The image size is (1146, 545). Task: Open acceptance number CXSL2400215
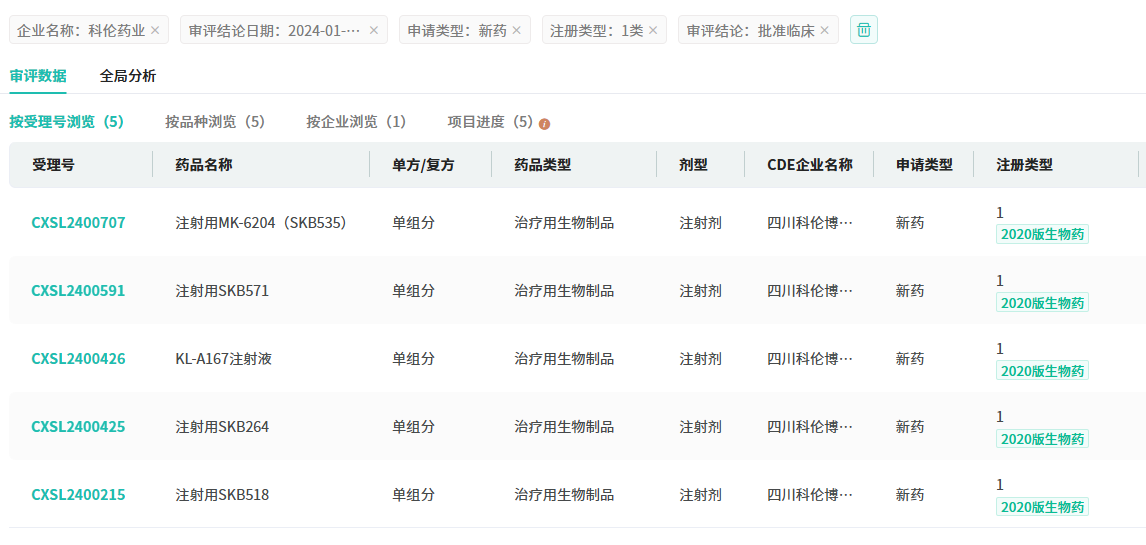(x=79, y=495)
